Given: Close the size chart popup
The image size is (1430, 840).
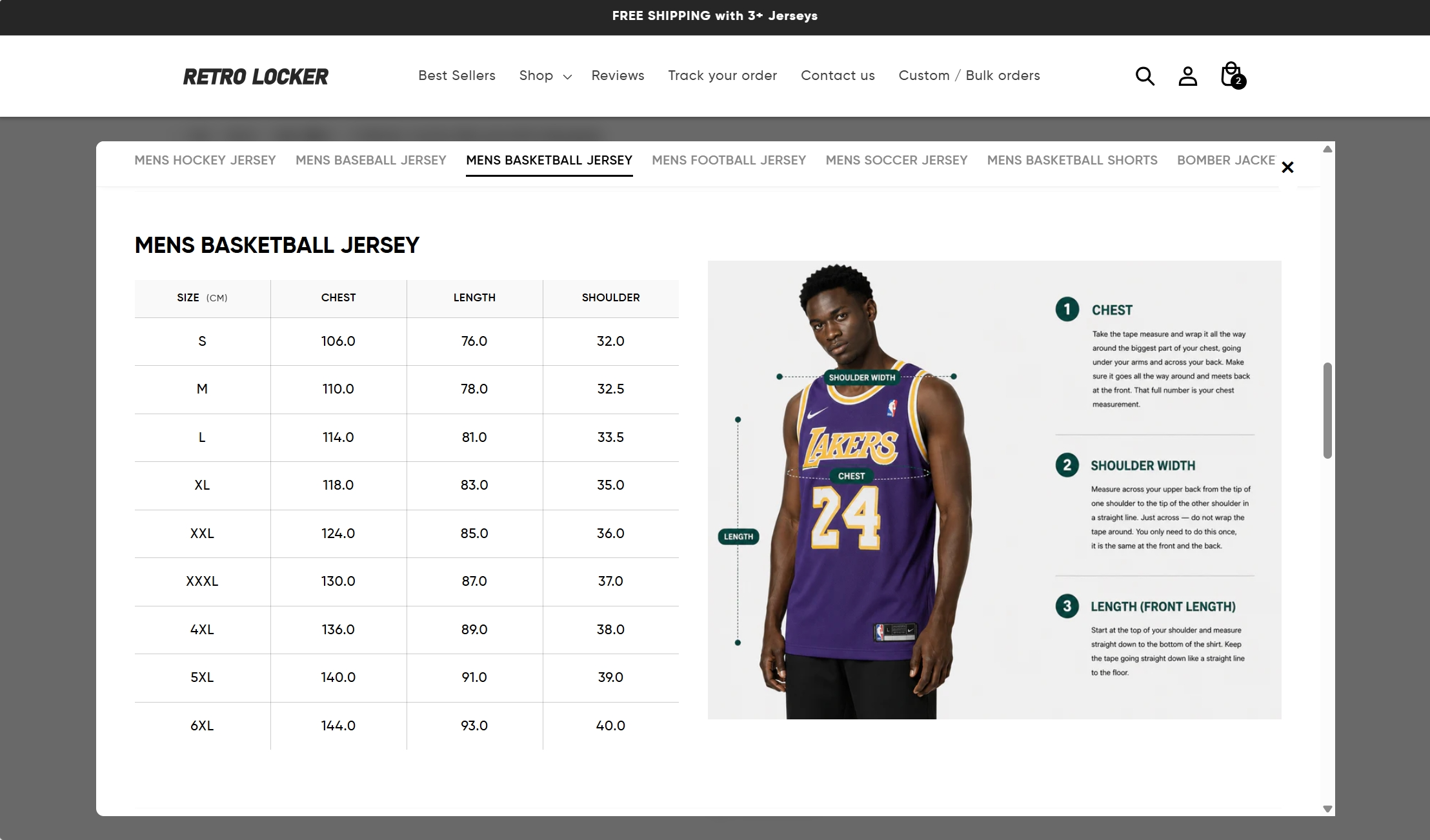Looking at the screenshot, I should click(x=1287, y=168).
